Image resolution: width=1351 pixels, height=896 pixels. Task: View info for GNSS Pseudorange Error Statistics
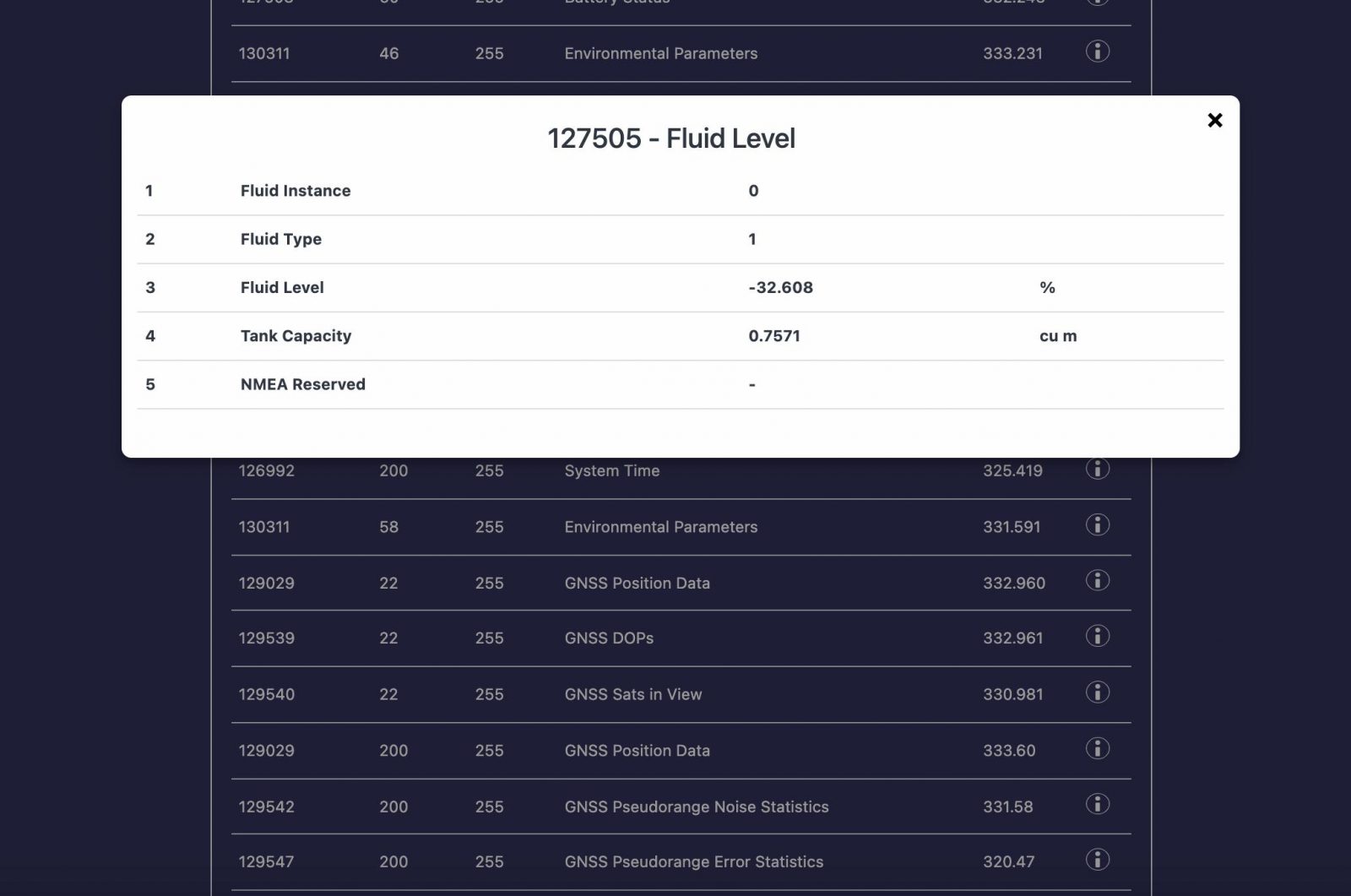[x=1097, y=861]
